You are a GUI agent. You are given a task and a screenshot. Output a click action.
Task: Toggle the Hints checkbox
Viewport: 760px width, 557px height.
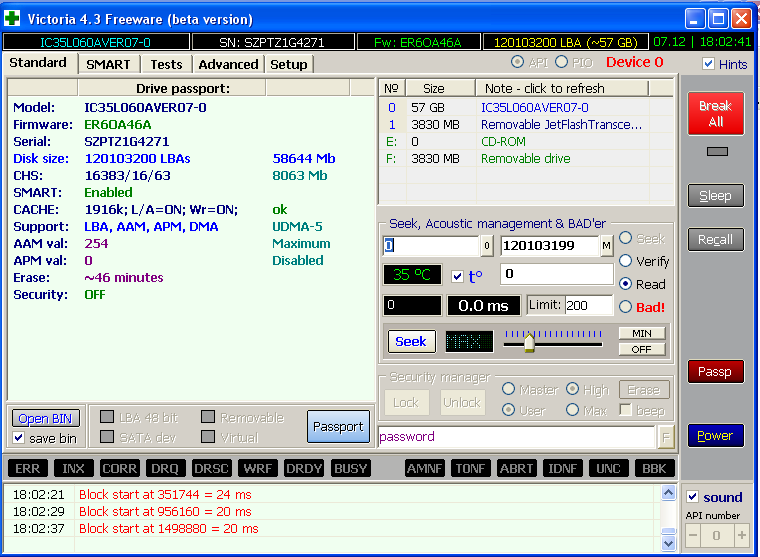708,64
